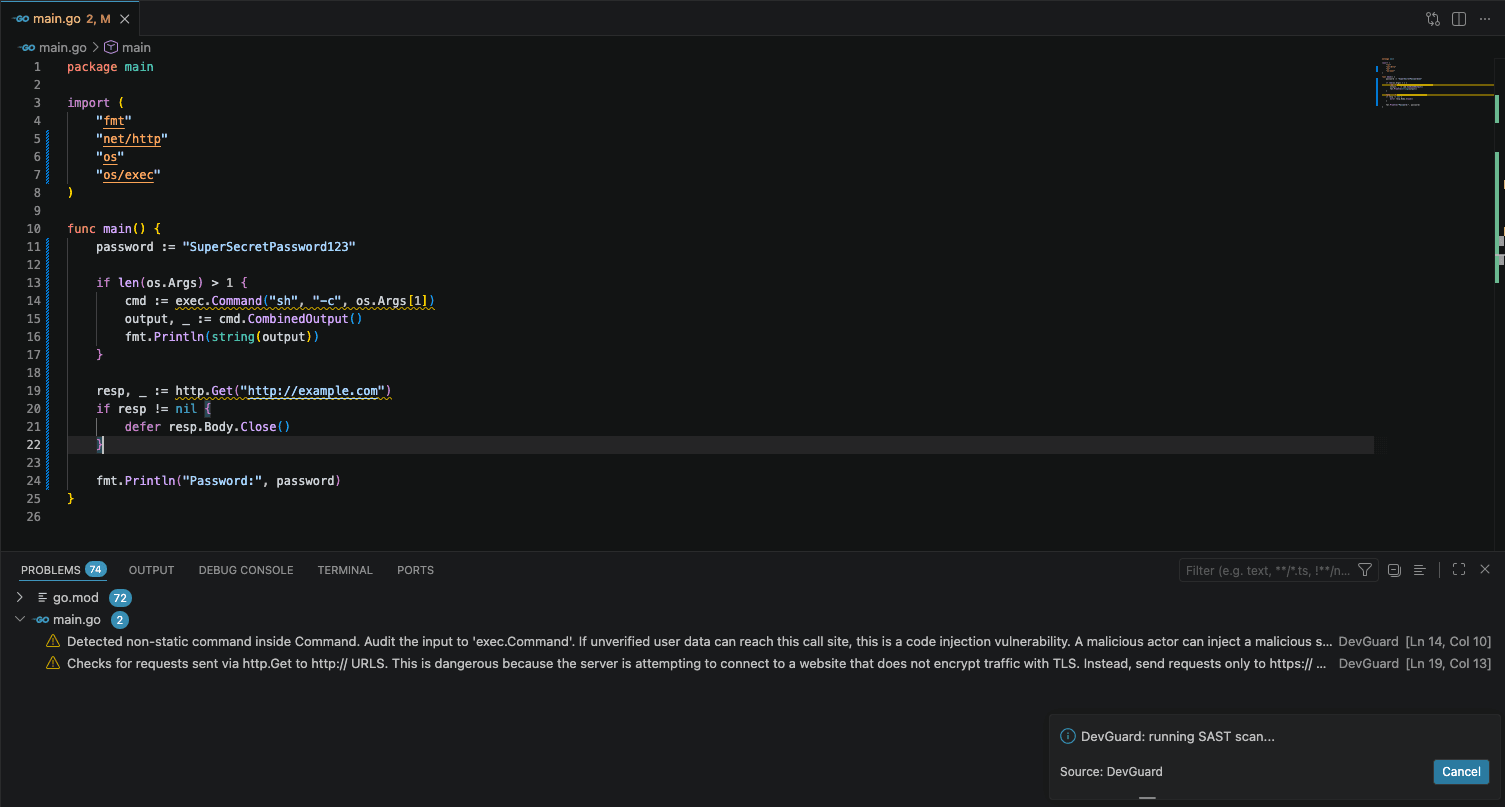The image size is (1505, 807).
Task: Open the editor More Actions ellipsis
Action: (1484, 19)
